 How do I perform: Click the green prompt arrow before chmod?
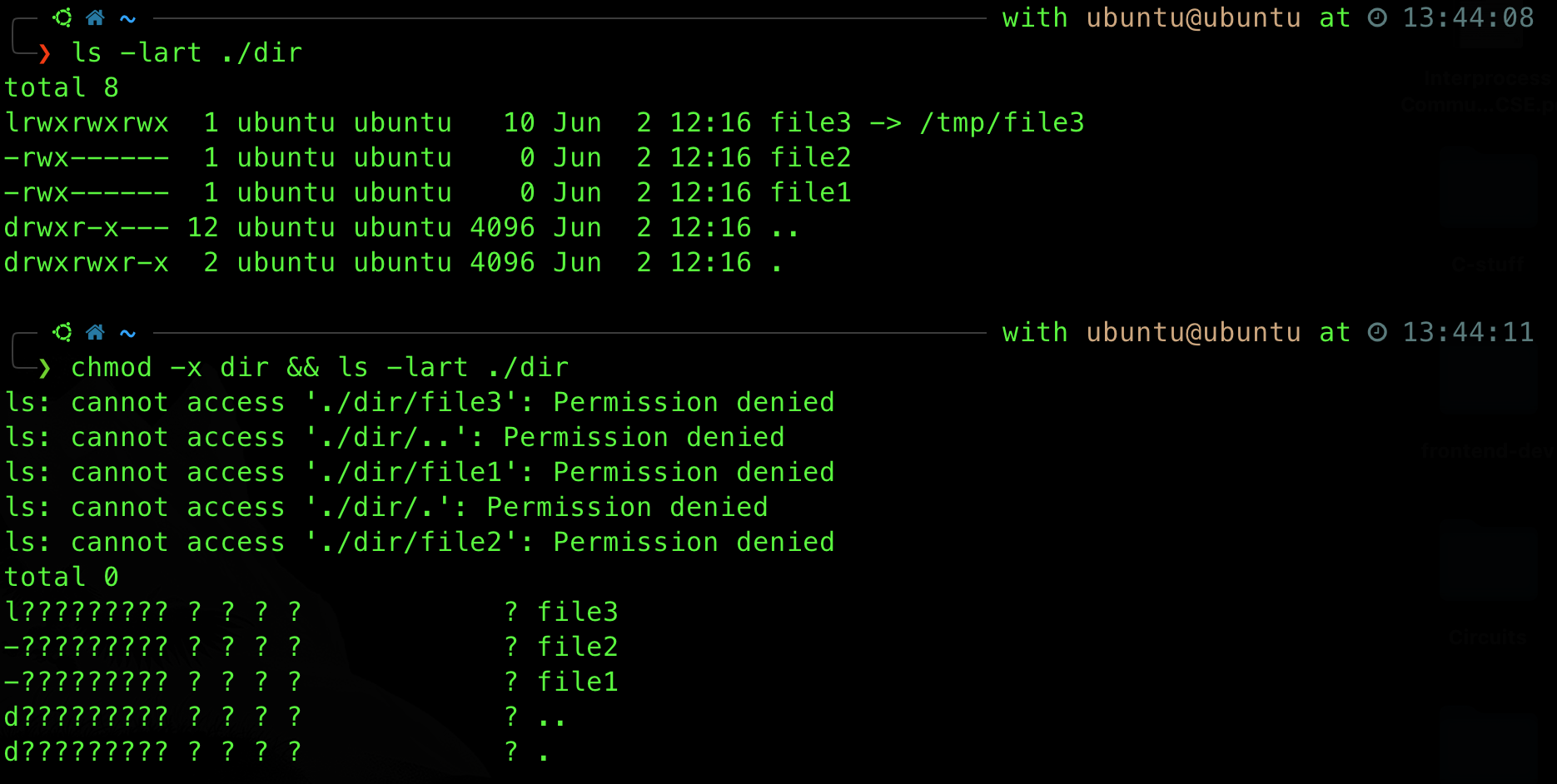(45, 368)
